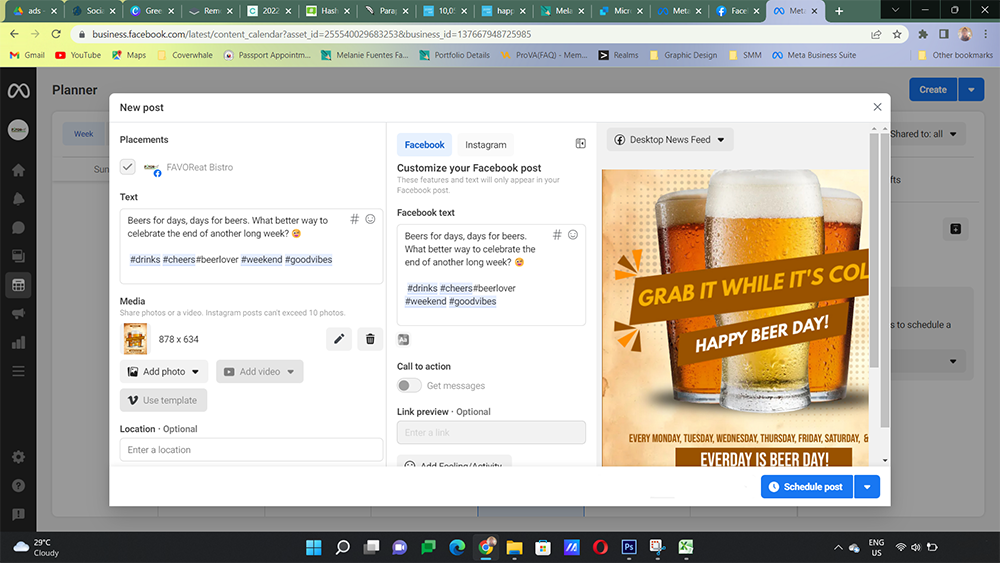Close the New post dialog
This screenshot has height=563, width=1000.
point(878,107)
